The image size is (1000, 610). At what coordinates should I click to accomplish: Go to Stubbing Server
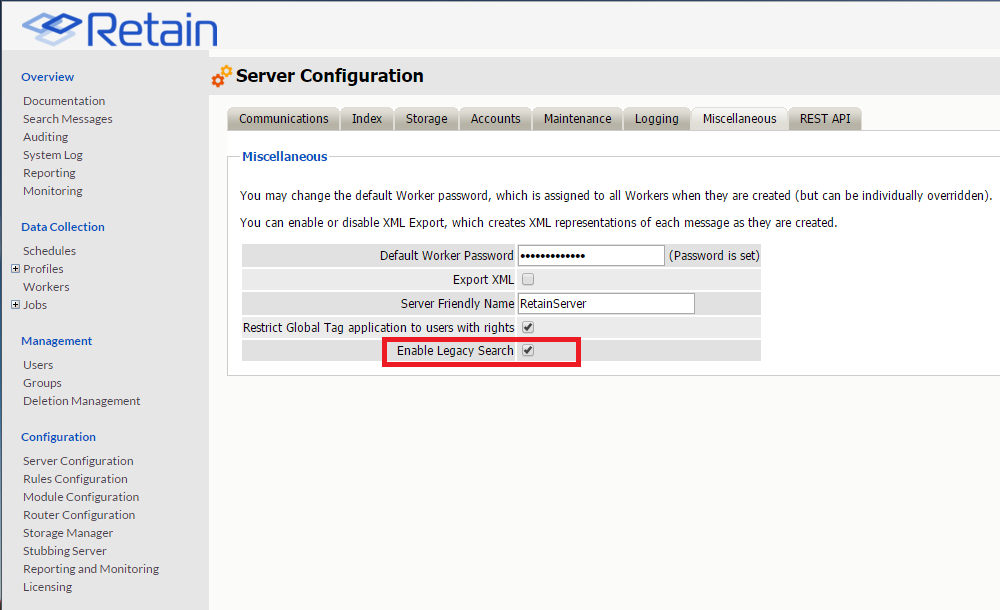(x=64, y=551)
